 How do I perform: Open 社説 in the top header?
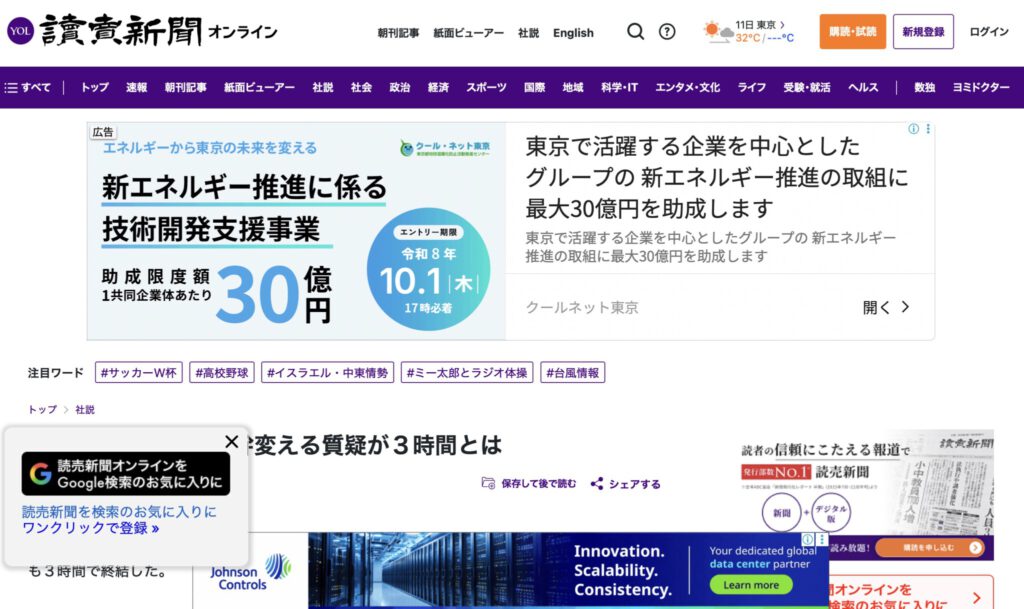528,33
